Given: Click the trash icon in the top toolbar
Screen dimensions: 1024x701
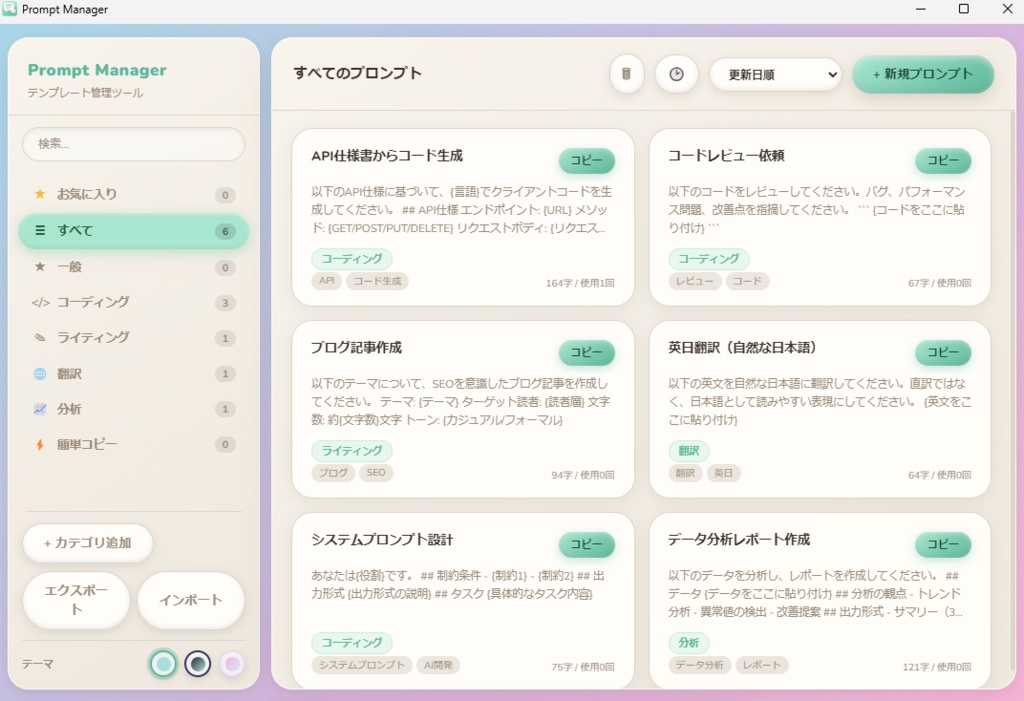Looking at the screenshot, I should pyautogui.click(x=627, y=74).
